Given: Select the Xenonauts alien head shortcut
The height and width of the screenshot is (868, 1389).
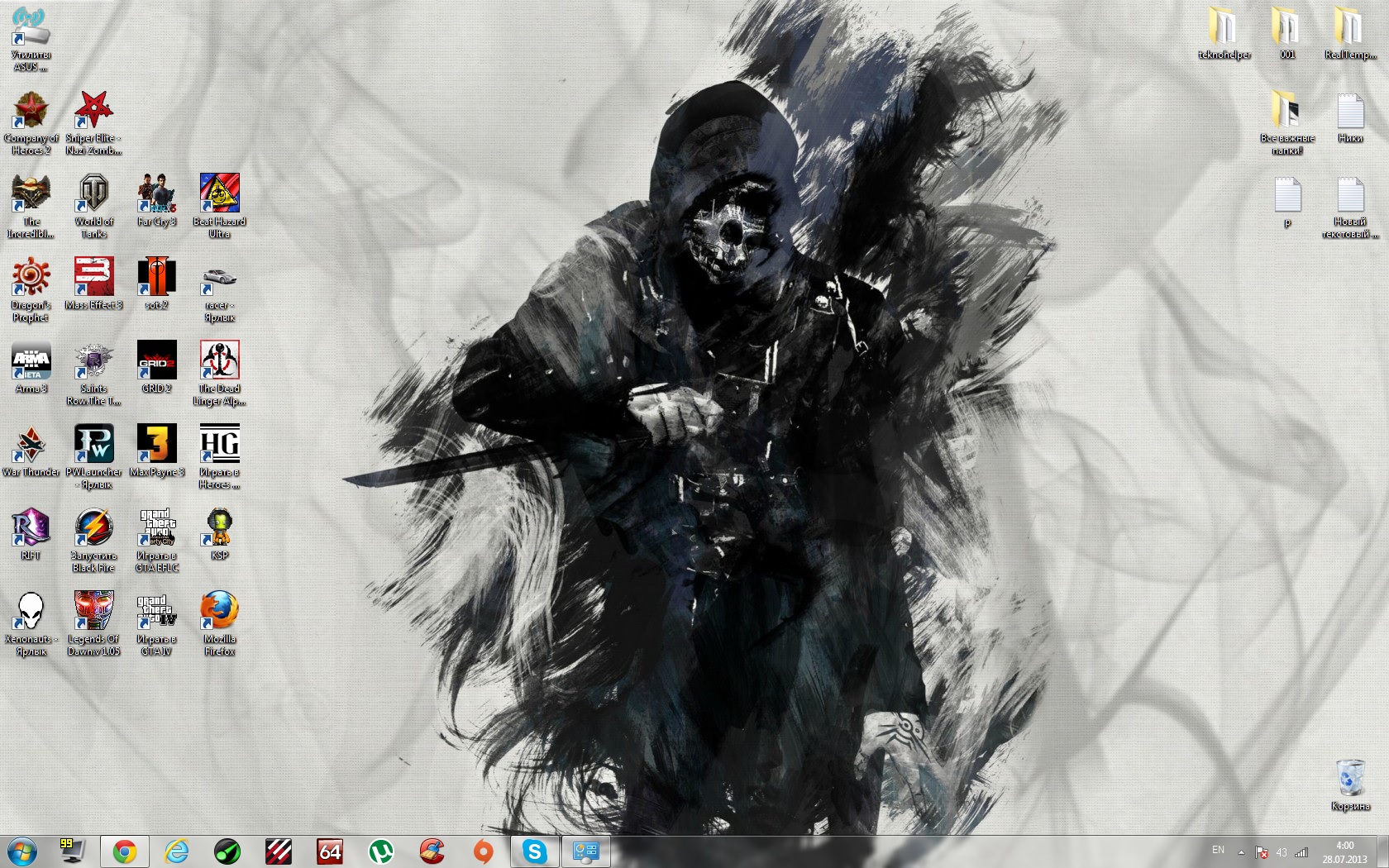Looking at the screenshot, I should coord(31,624).
